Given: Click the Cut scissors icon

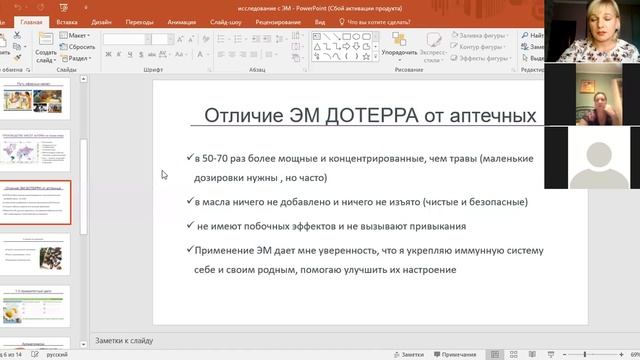Looking at the screenshot, I should (17, 36).
